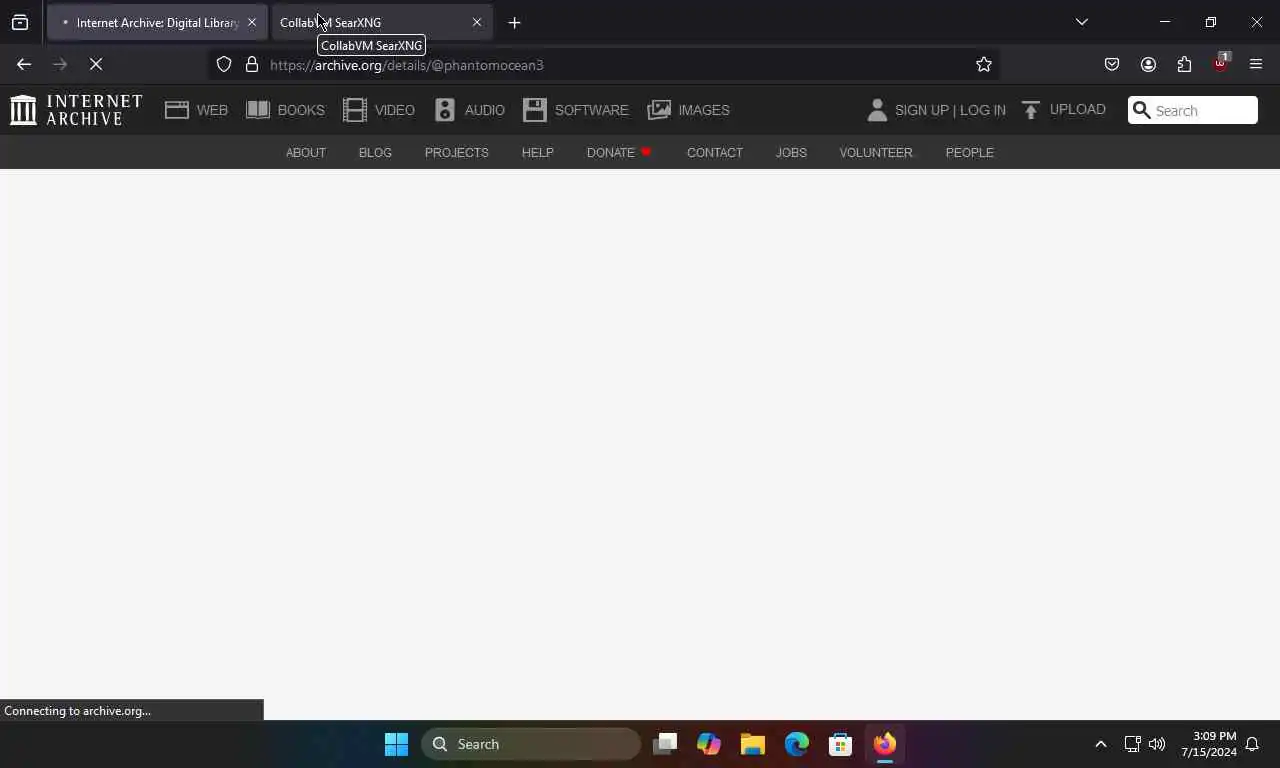Launch Copilot from taskbar
Viewport: 1280px width, 768px height.
tap(709, 744)
